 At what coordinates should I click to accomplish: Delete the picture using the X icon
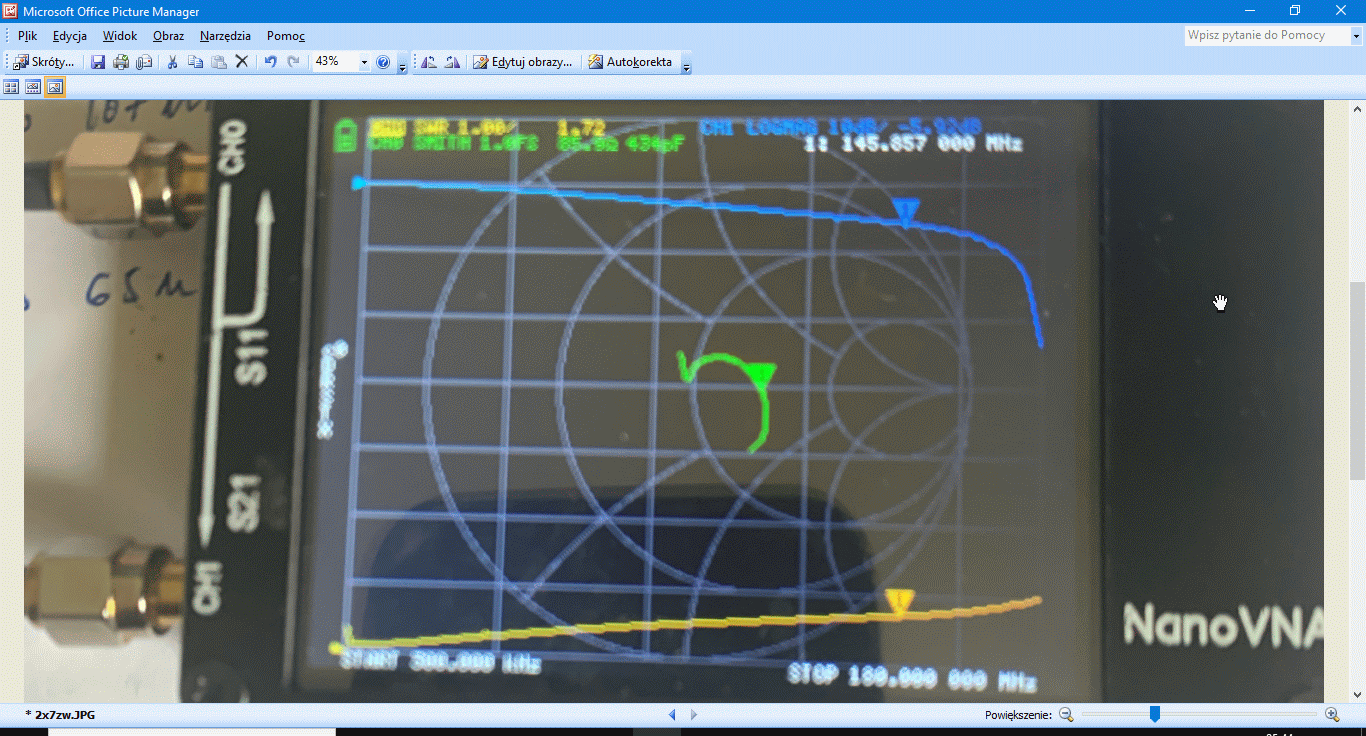(x=241, y=62)
